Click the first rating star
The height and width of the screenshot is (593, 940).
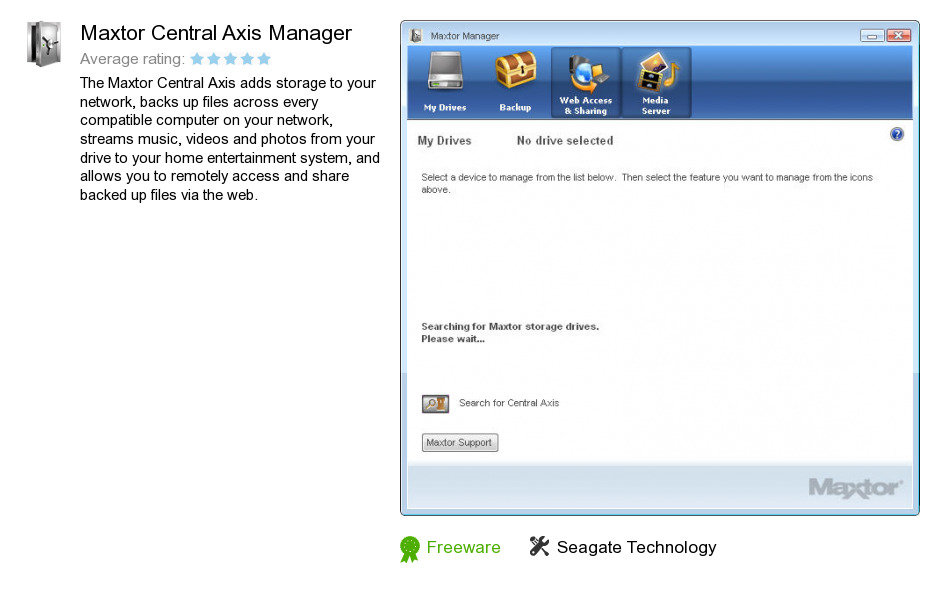pos(197,59)
